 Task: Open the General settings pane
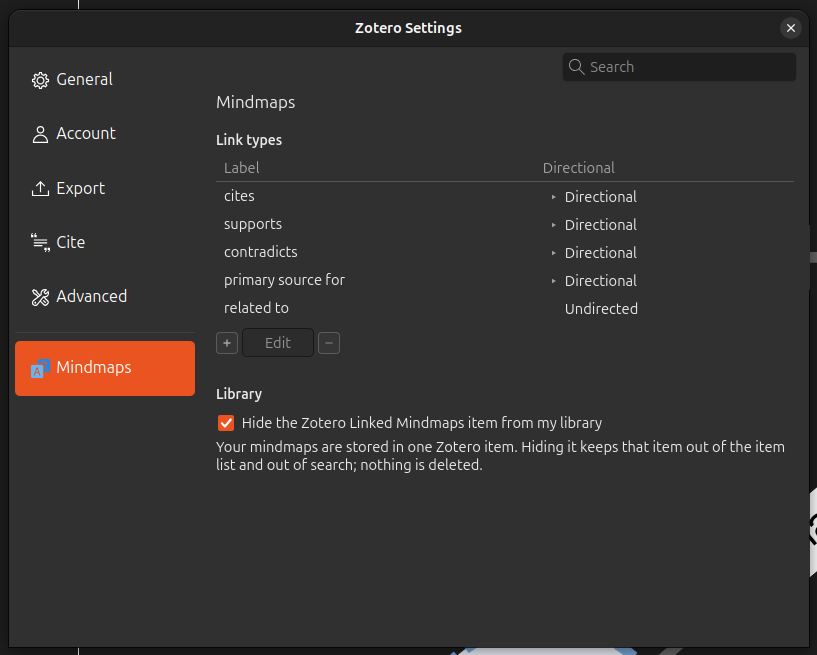coord(105,80)
